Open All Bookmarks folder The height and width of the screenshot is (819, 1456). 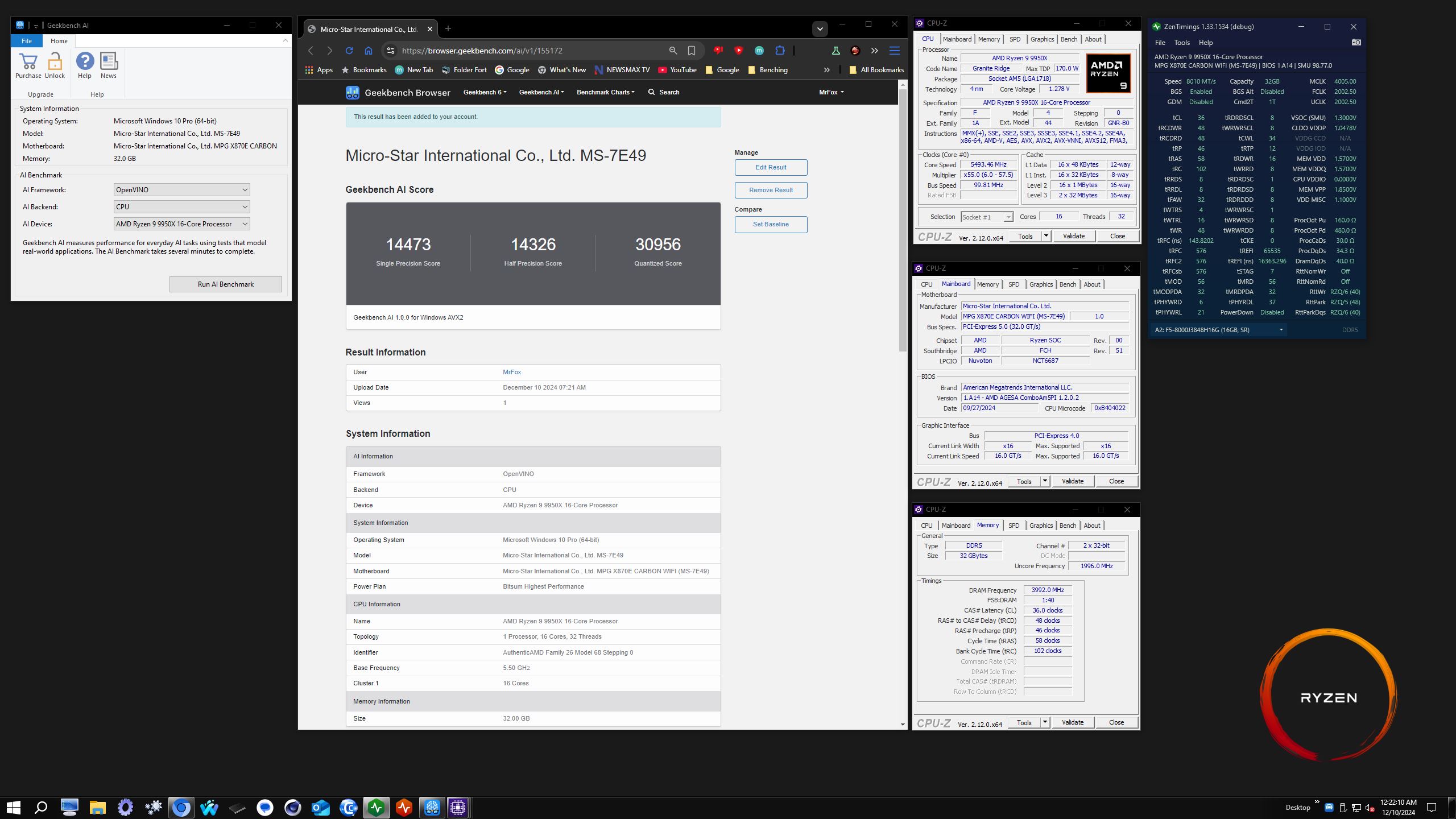[x=876, y=70]
